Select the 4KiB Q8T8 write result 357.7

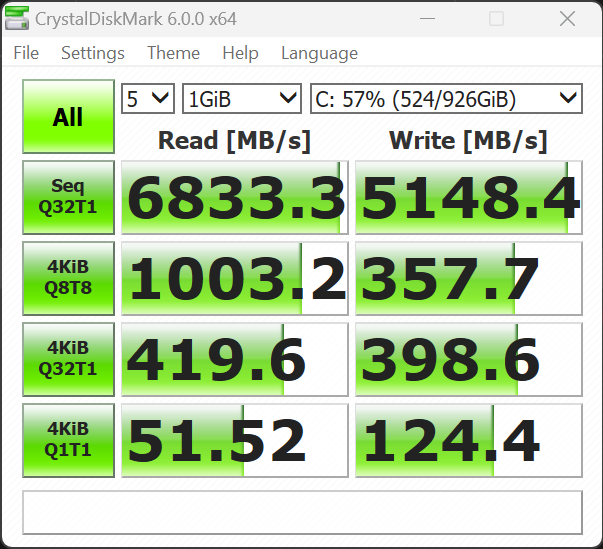click(x=469, y=278)
